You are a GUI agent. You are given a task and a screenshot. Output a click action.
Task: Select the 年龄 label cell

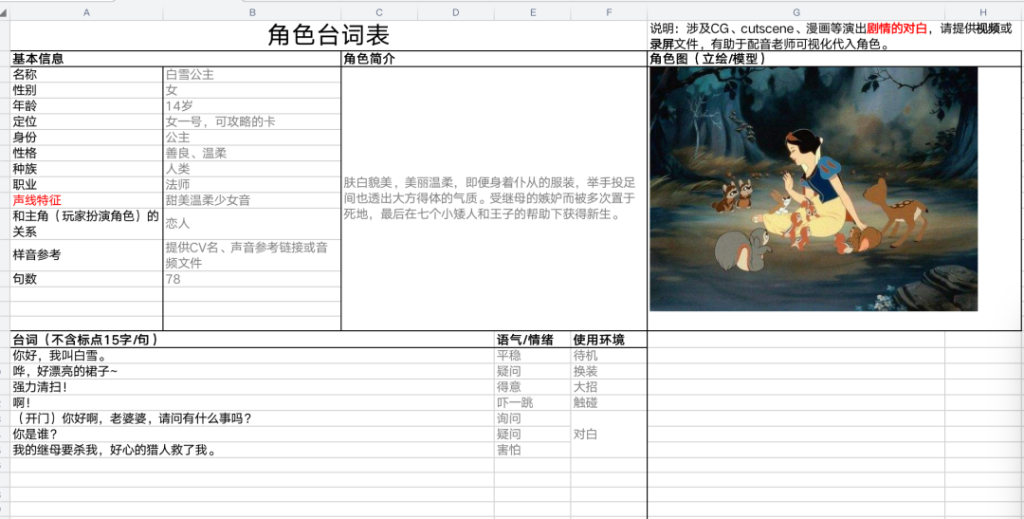point(87,106)
